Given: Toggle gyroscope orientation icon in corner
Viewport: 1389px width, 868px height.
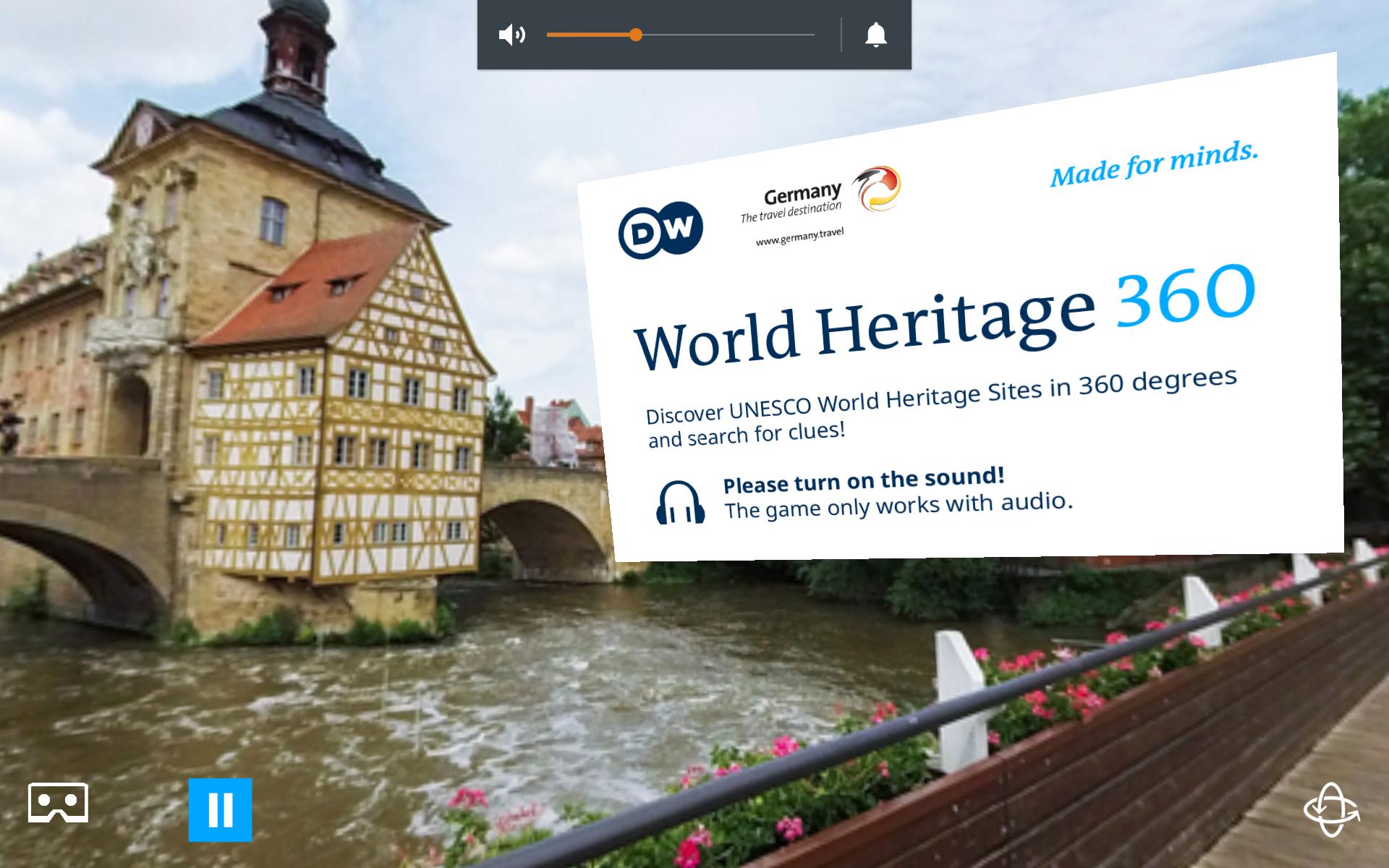Looking at the screenshot, I should 1330,809.
